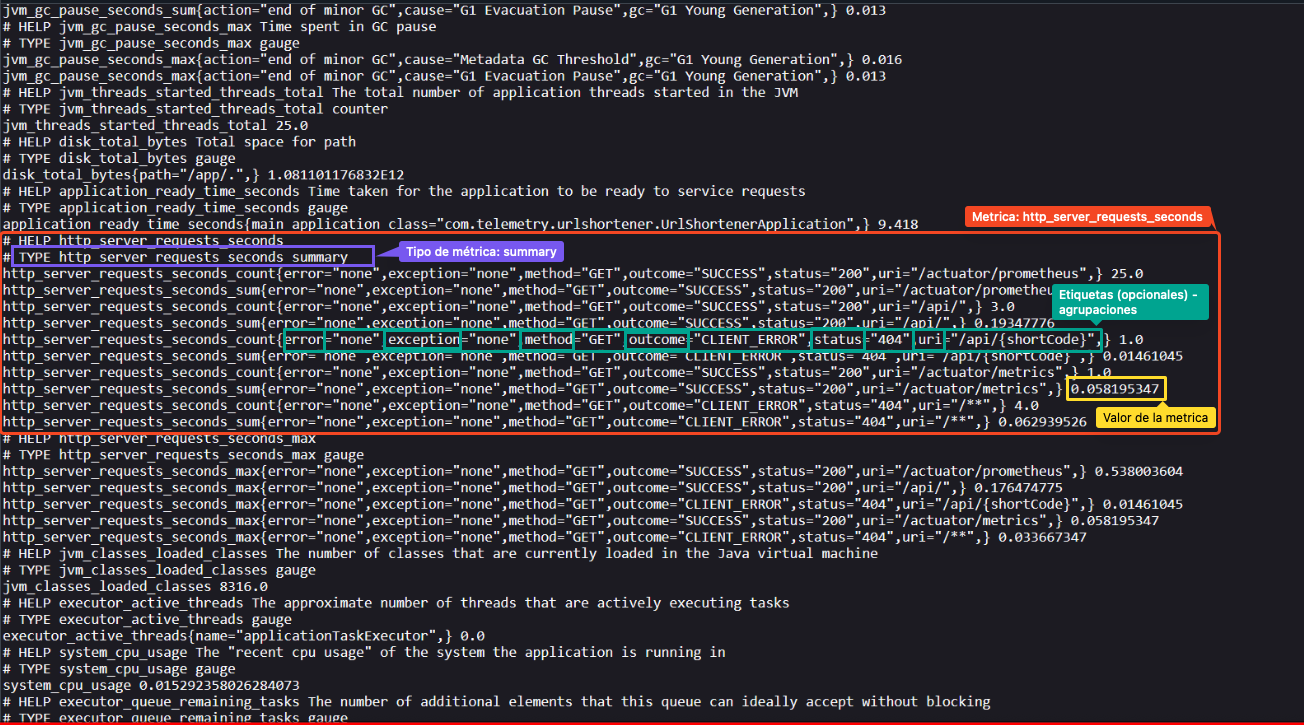Screen dimensions: 1304x725
Task: Select the highlighted TYPE http_server_requests_seconds summary line
Action: [x=187, y=257]
